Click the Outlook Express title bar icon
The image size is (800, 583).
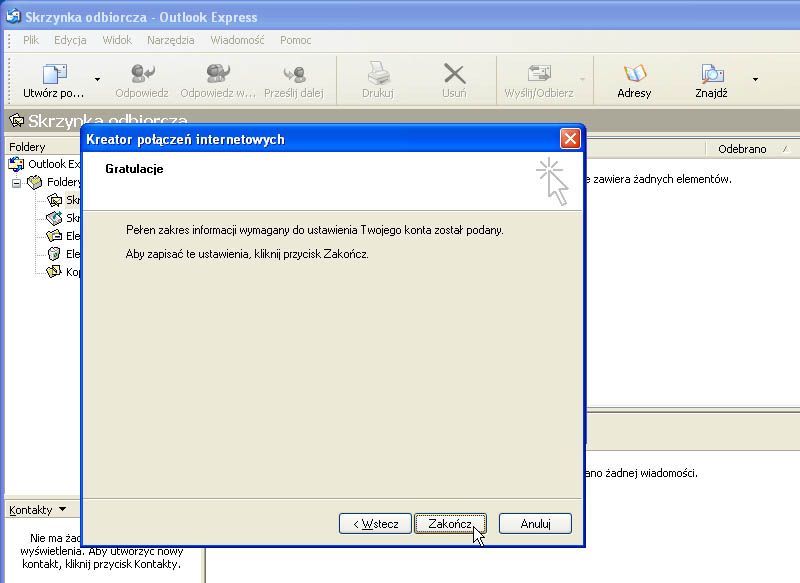pyautogui.click(x=13, y=17)
